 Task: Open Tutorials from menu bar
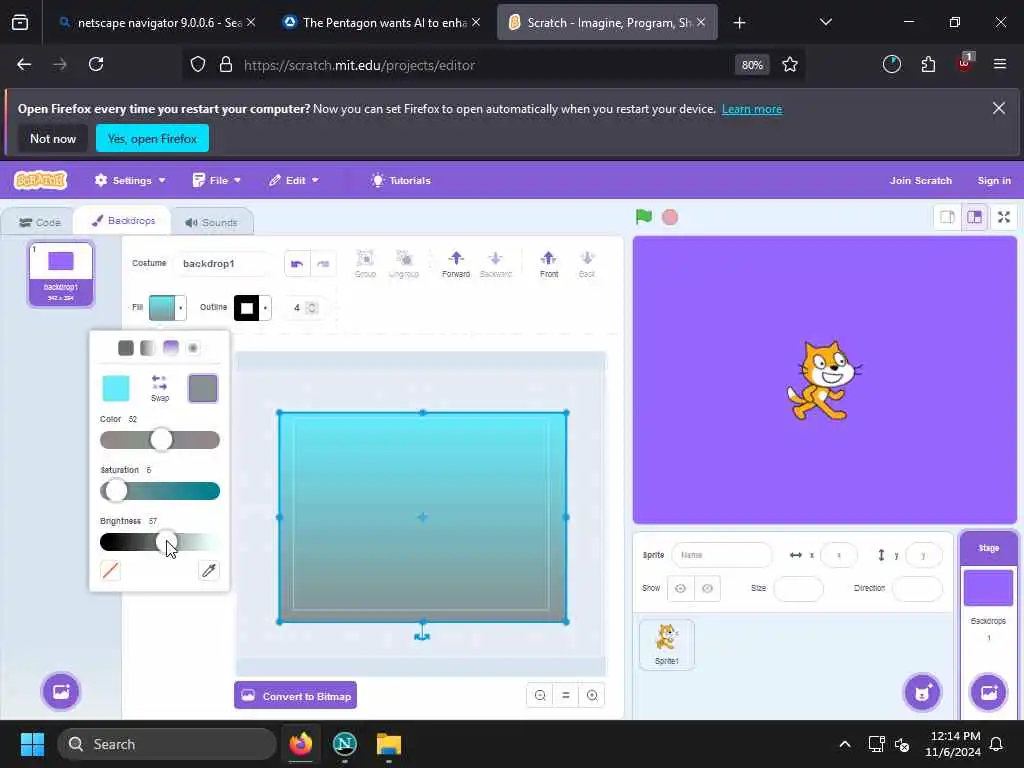tap(401, 180)
